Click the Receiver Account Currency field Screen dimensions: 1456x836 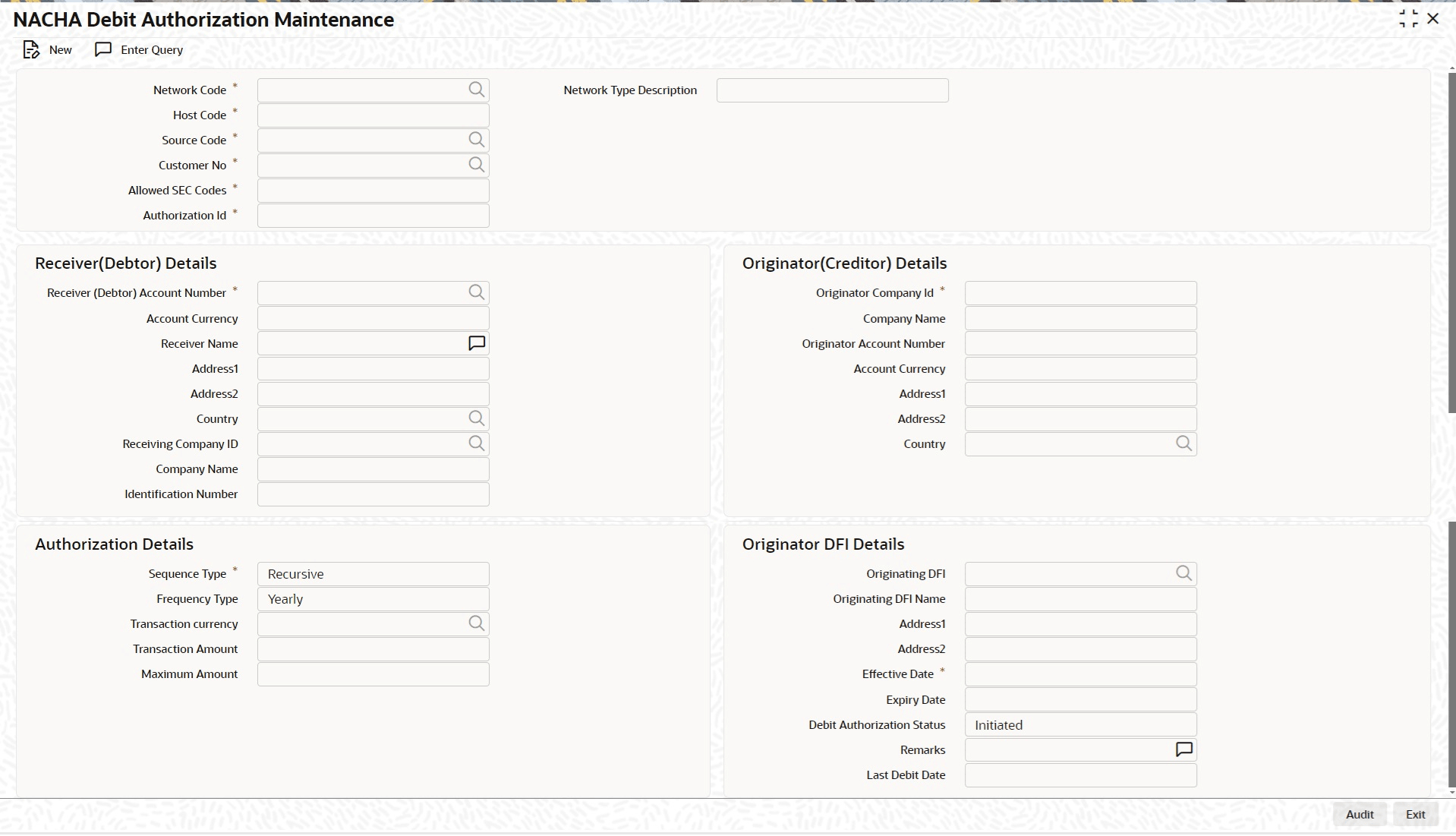click(x=373, y=319)
